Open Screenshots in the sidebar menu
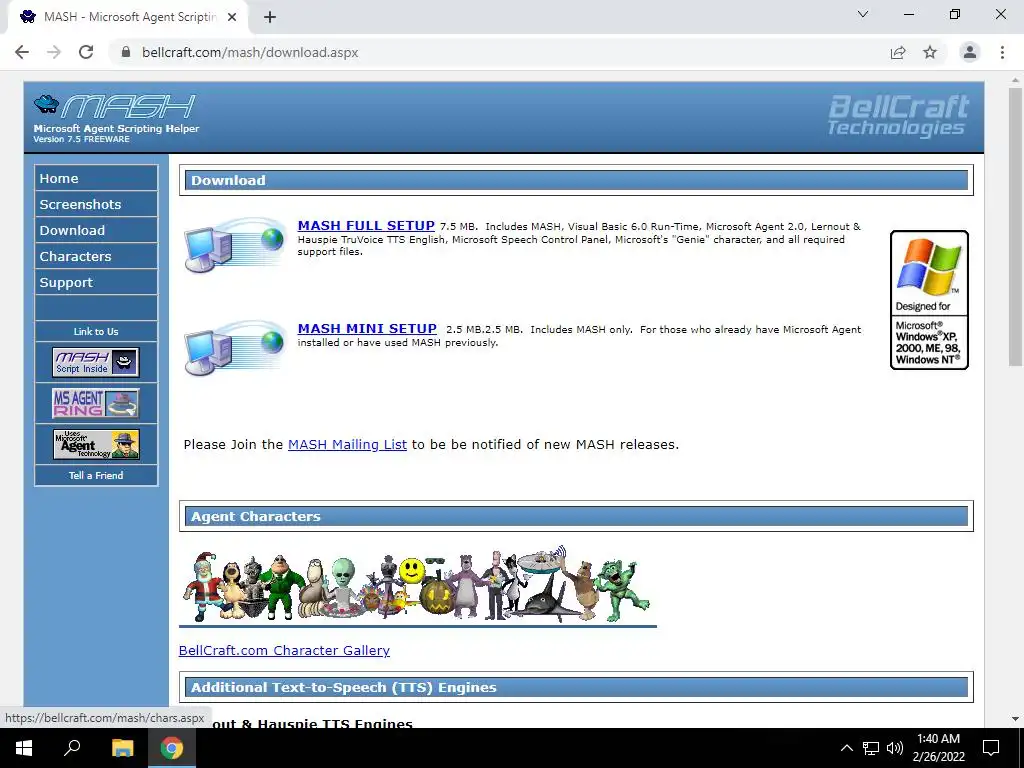The height and width of the screenshot is (768, 1024). click(96, 204)
